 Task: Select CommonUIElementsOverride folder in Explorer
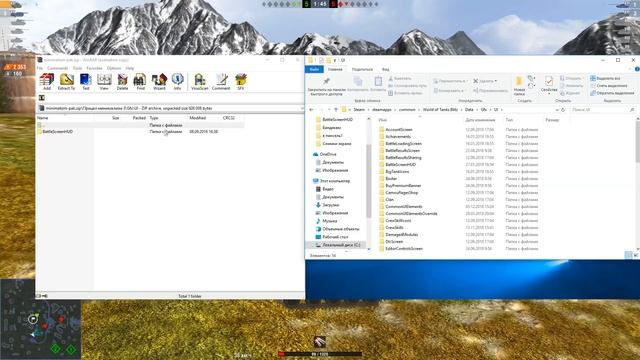[411, 213]
